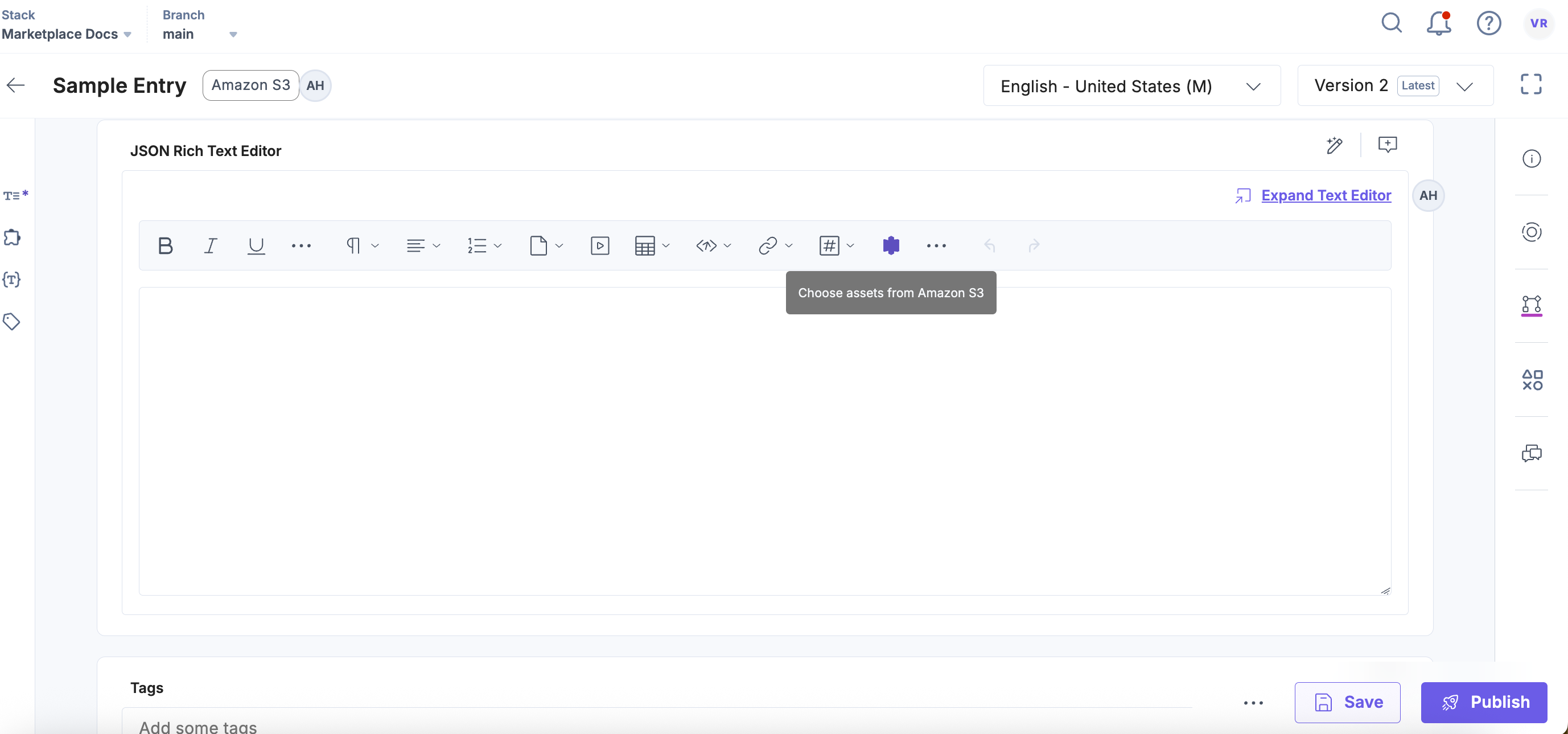Add a comment to the field
The width and height of the screenshot is (1568, 734).
(x=1387, y=145)
